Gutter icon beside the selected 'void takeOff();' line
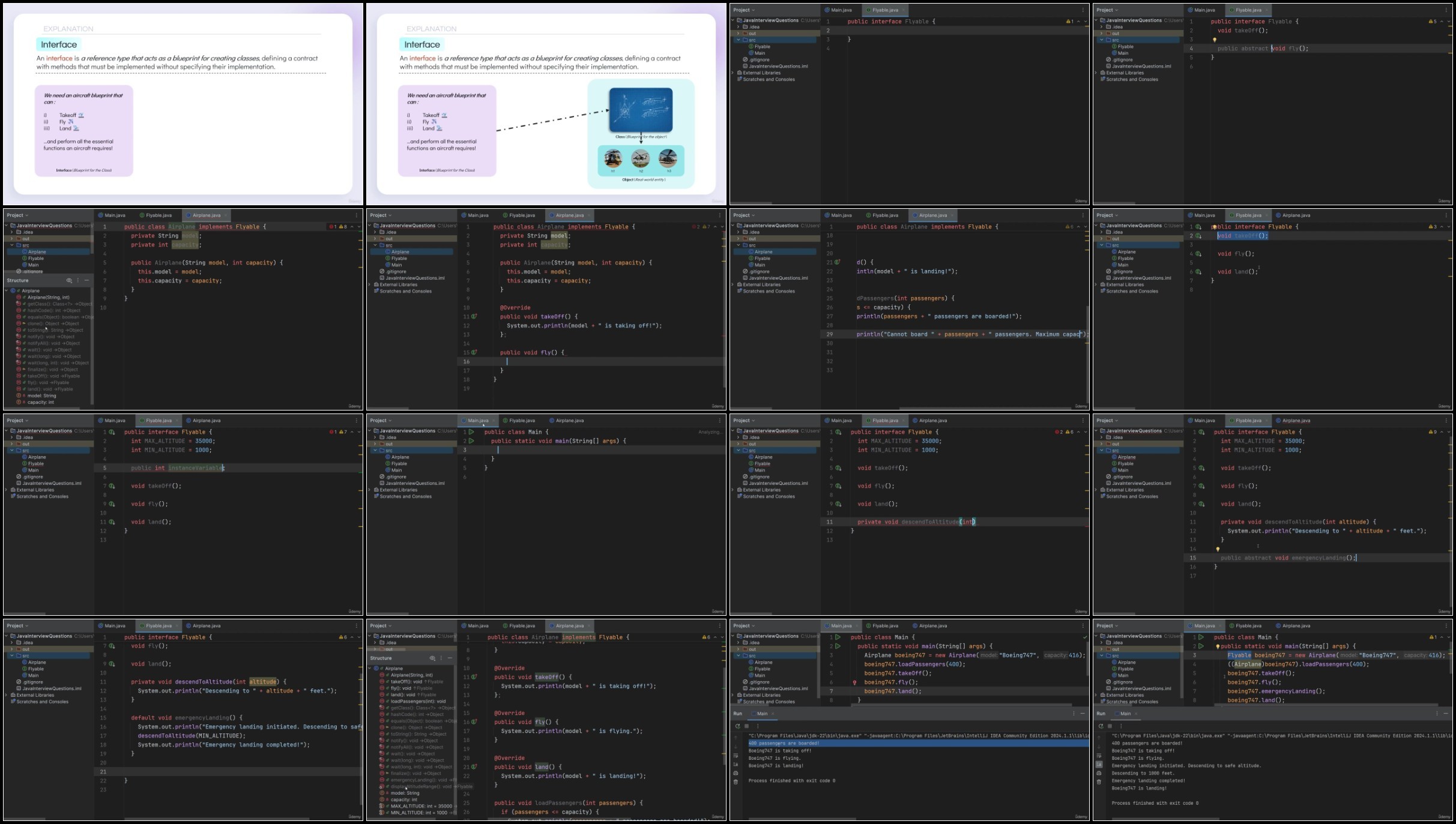This screenshot has width=1456, height=824. pyautogui.click(x=1198, y=236)
